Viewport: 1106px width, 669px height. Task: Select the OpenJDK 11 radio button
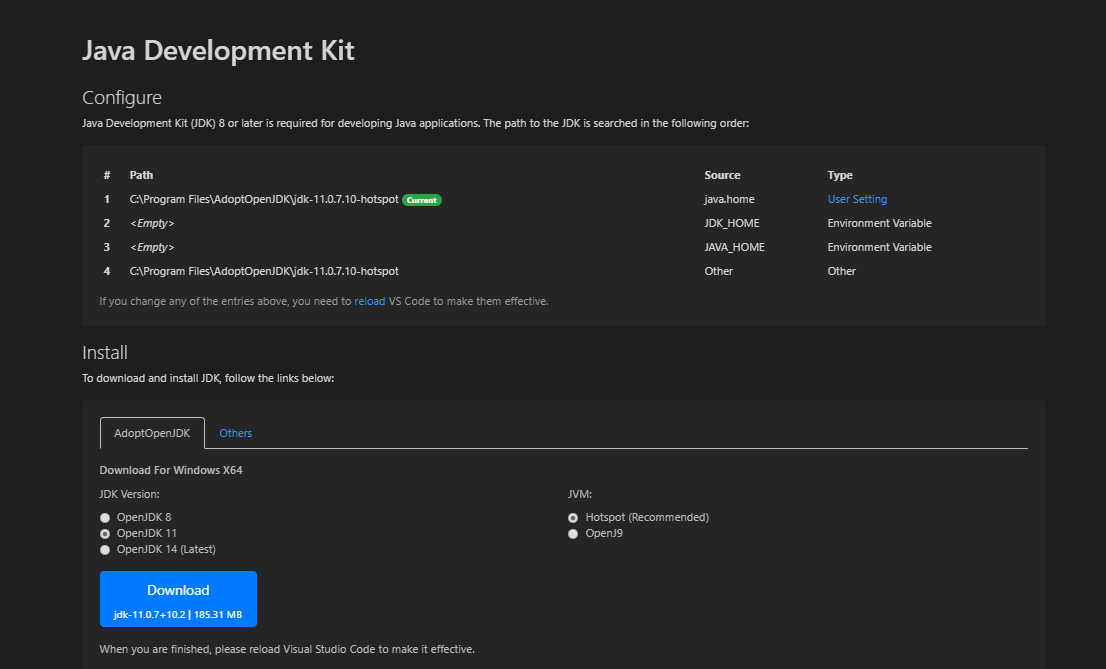click(105, 534)
